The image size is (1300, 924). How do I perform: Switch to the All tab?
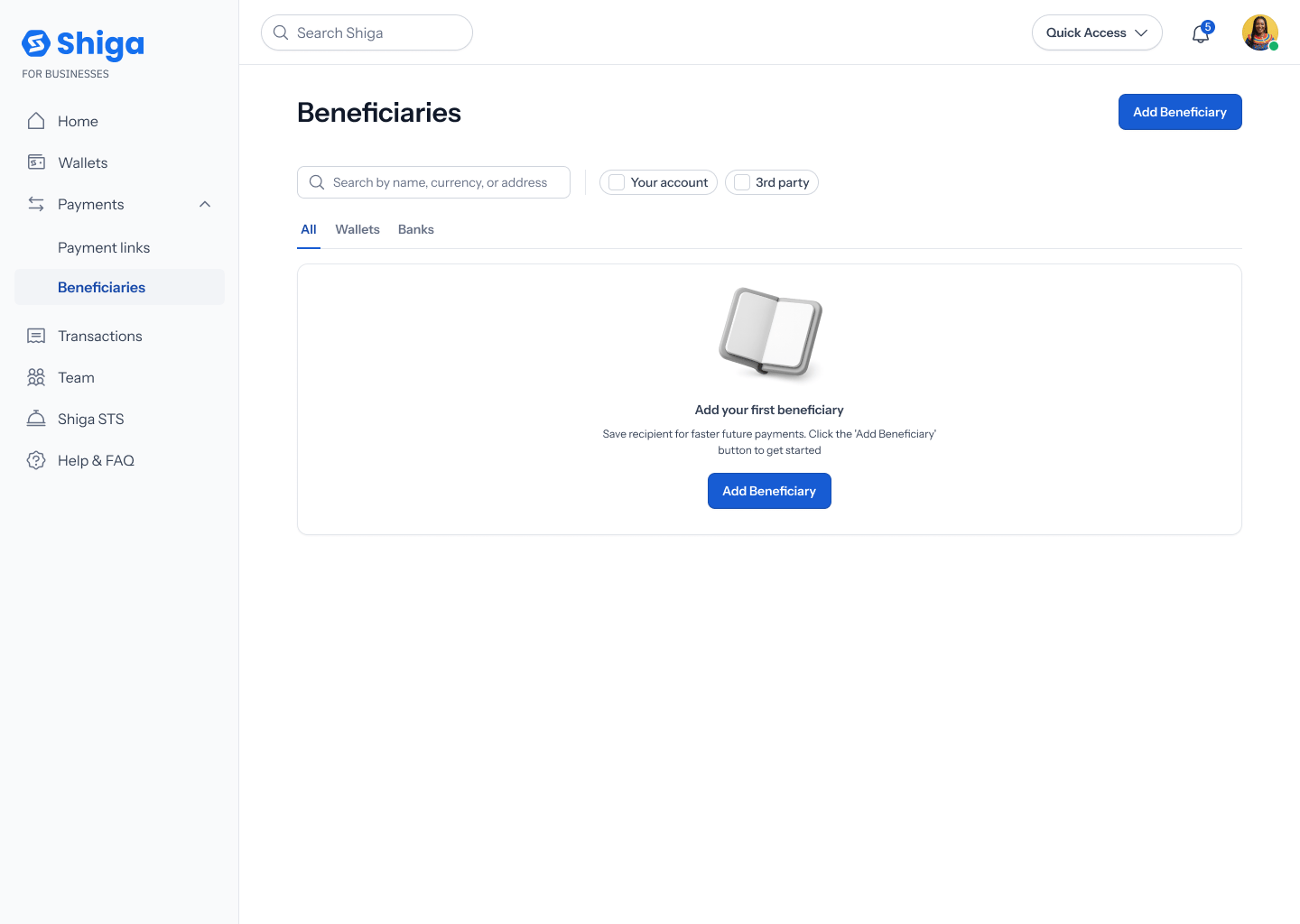point(309,229)
